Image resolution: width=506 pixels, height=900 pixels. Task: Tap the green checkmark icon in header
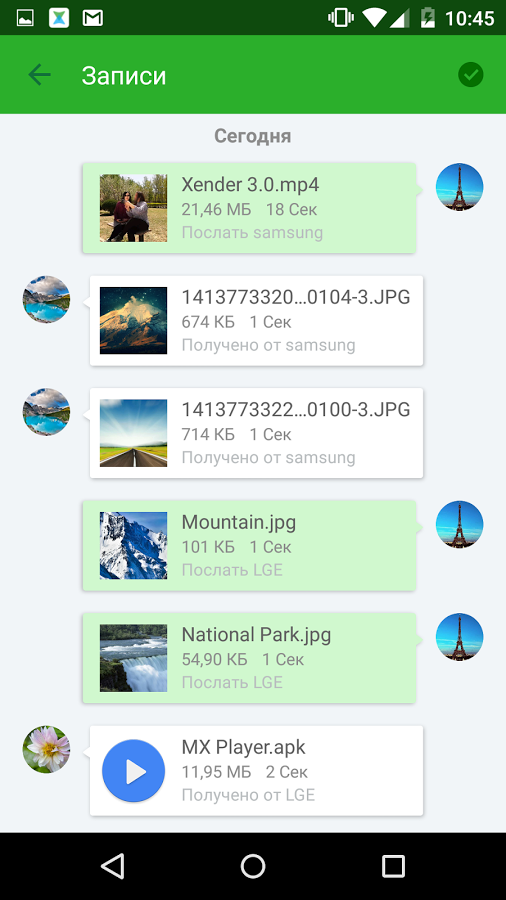(x=470, y=75)
